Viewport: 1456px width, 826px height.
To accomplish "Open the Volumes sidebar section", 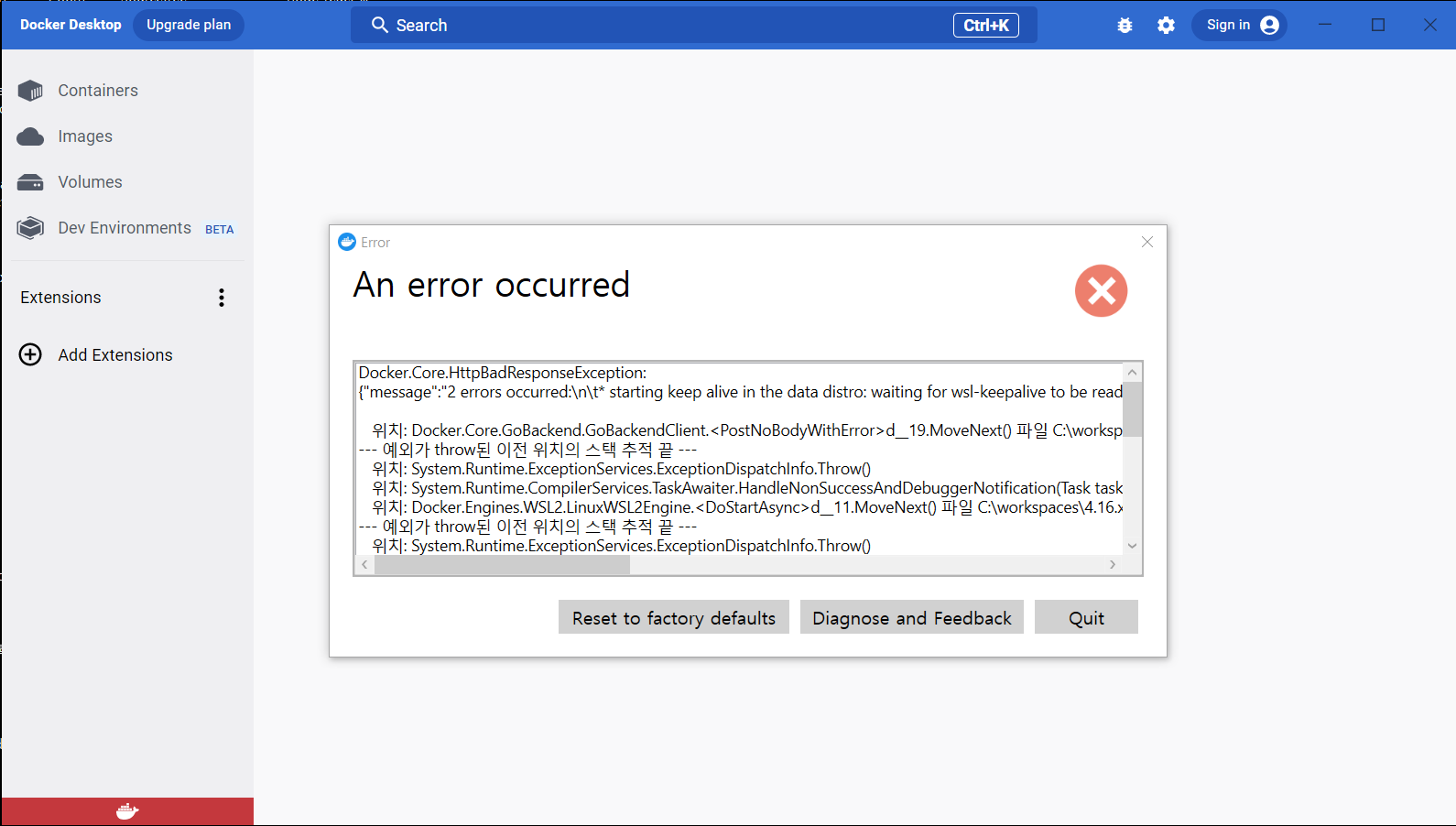I will (x=126, y=182).
